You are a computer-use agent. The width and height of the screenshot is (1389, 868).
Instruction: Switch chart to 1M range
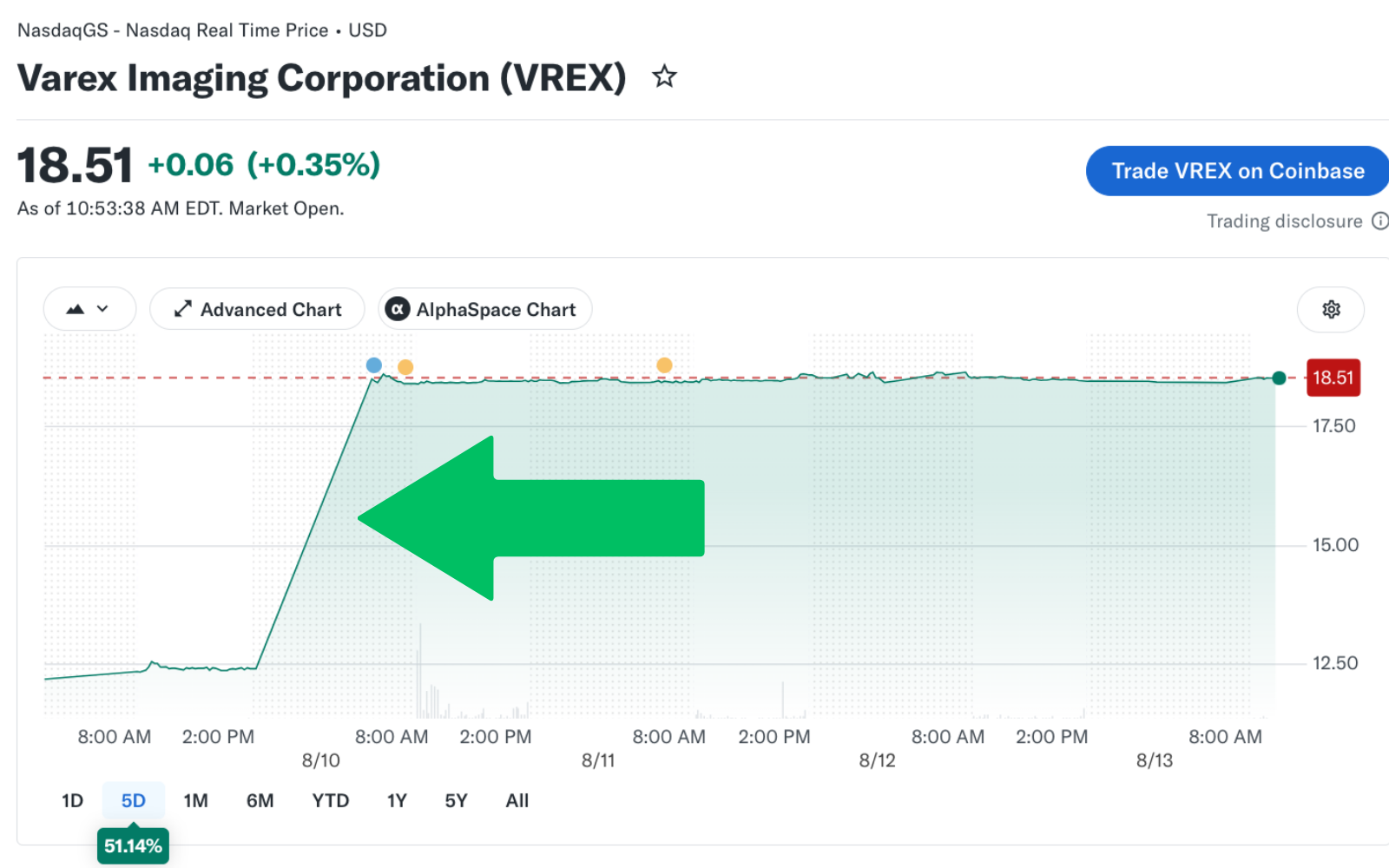(x=196, y=800)
